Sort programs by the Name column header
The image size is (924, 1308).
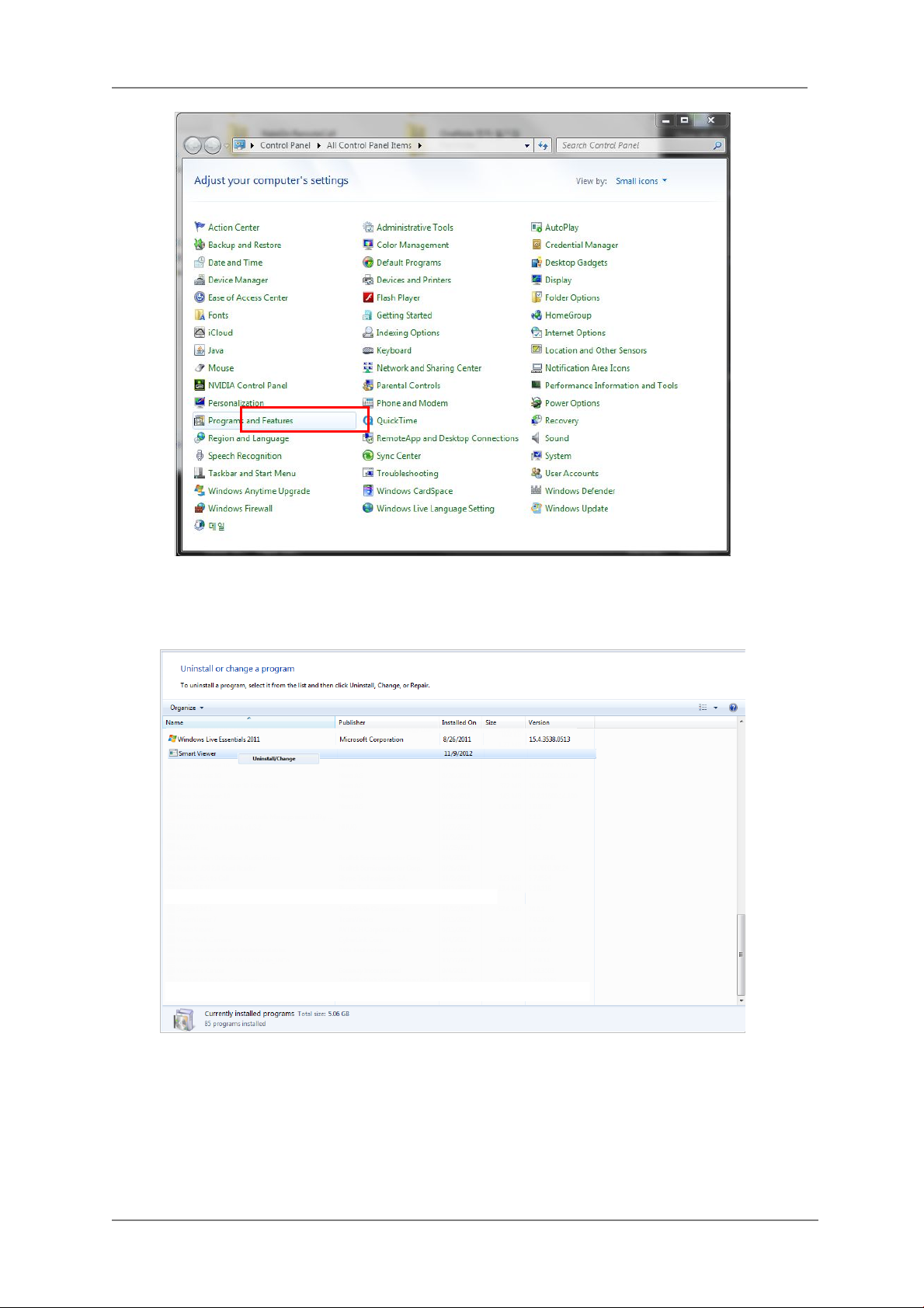coord(248,722)
